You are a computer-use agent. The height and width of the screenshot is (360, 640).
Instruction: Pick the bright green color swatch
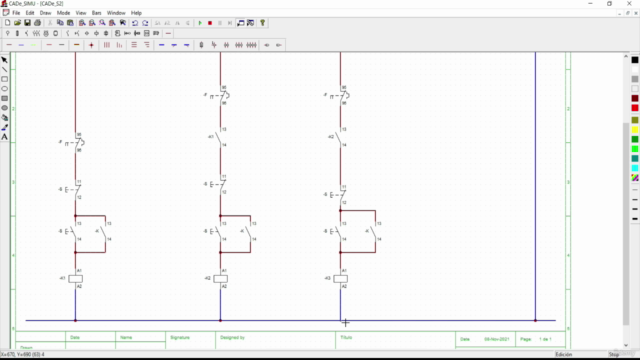click(635, 149)
